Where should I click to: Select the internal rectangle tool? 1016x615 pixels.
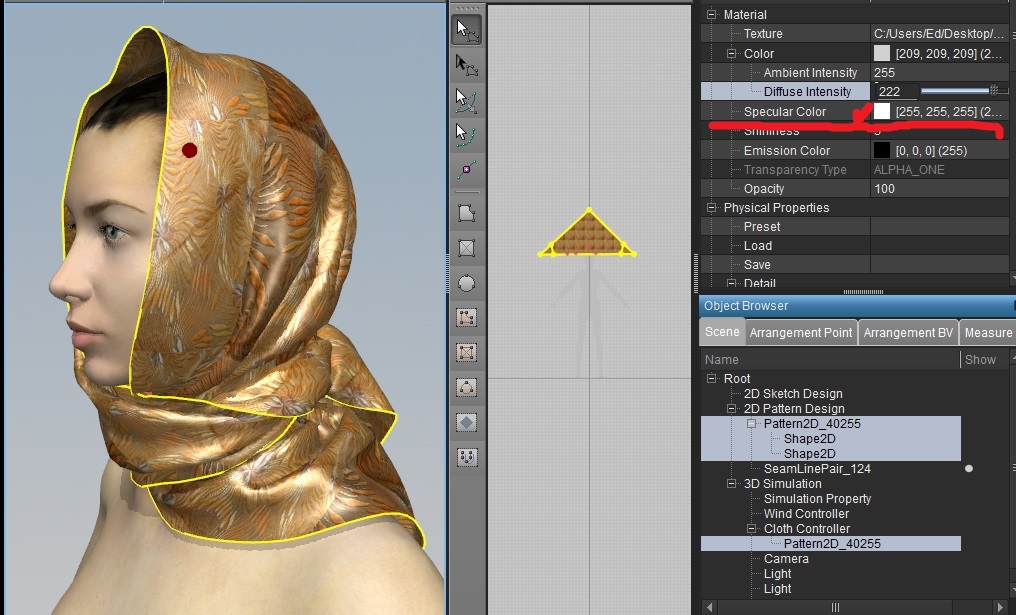(467, 353)
